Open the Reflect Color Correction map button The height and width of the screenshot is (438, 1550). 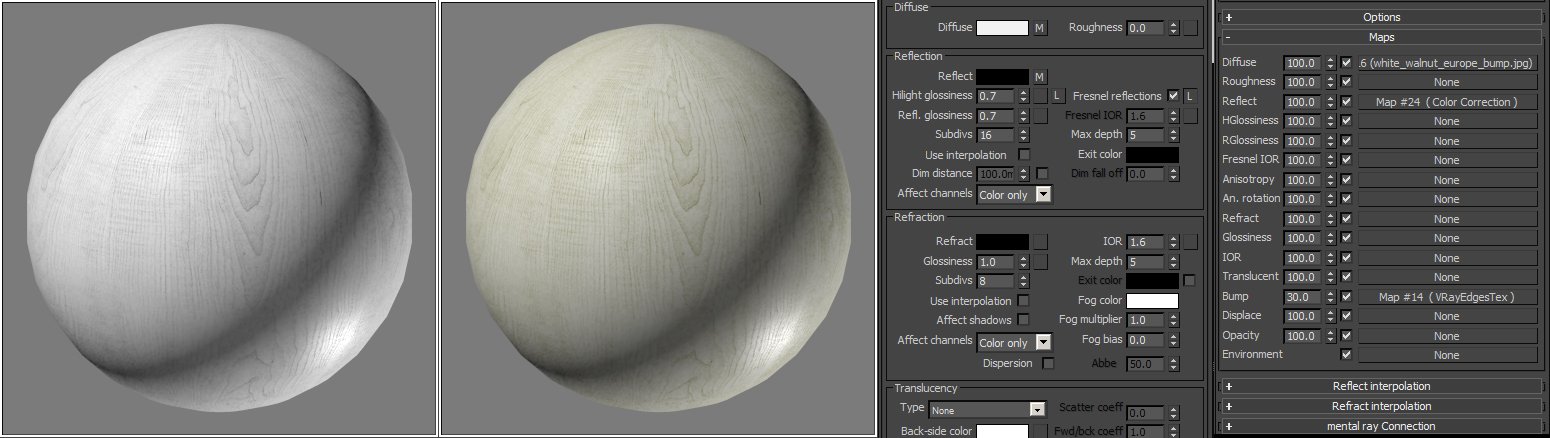(x=1446, y=102)
